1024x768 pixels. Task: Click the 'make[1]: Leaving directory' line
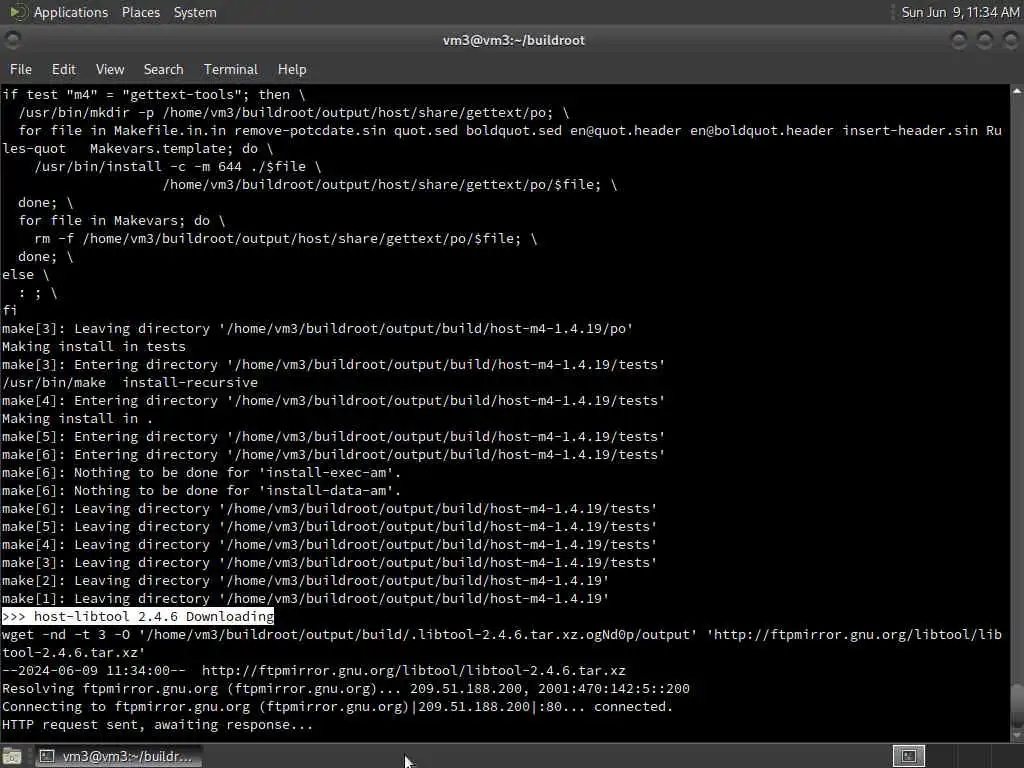click(305, 599)
